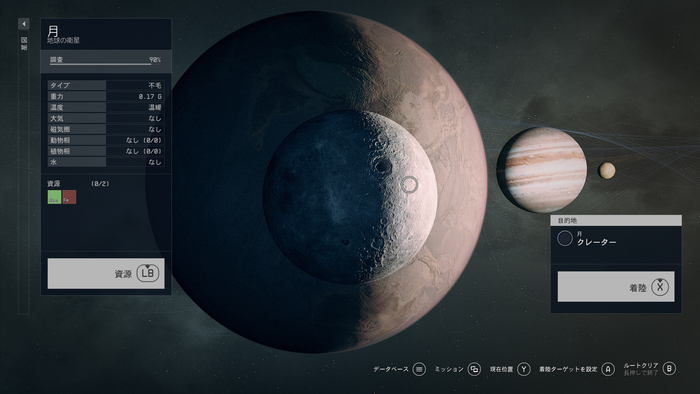Click the X icon on the 着陸 button
Screen dimensions: 700x394
click(660, 287)
